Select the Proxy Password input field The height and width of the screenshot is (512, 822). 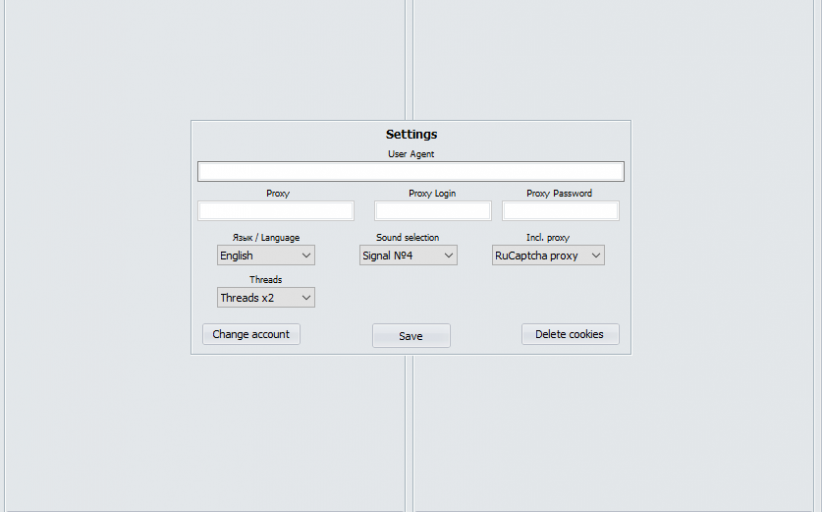pyautogui.click(x=560, y=211)
